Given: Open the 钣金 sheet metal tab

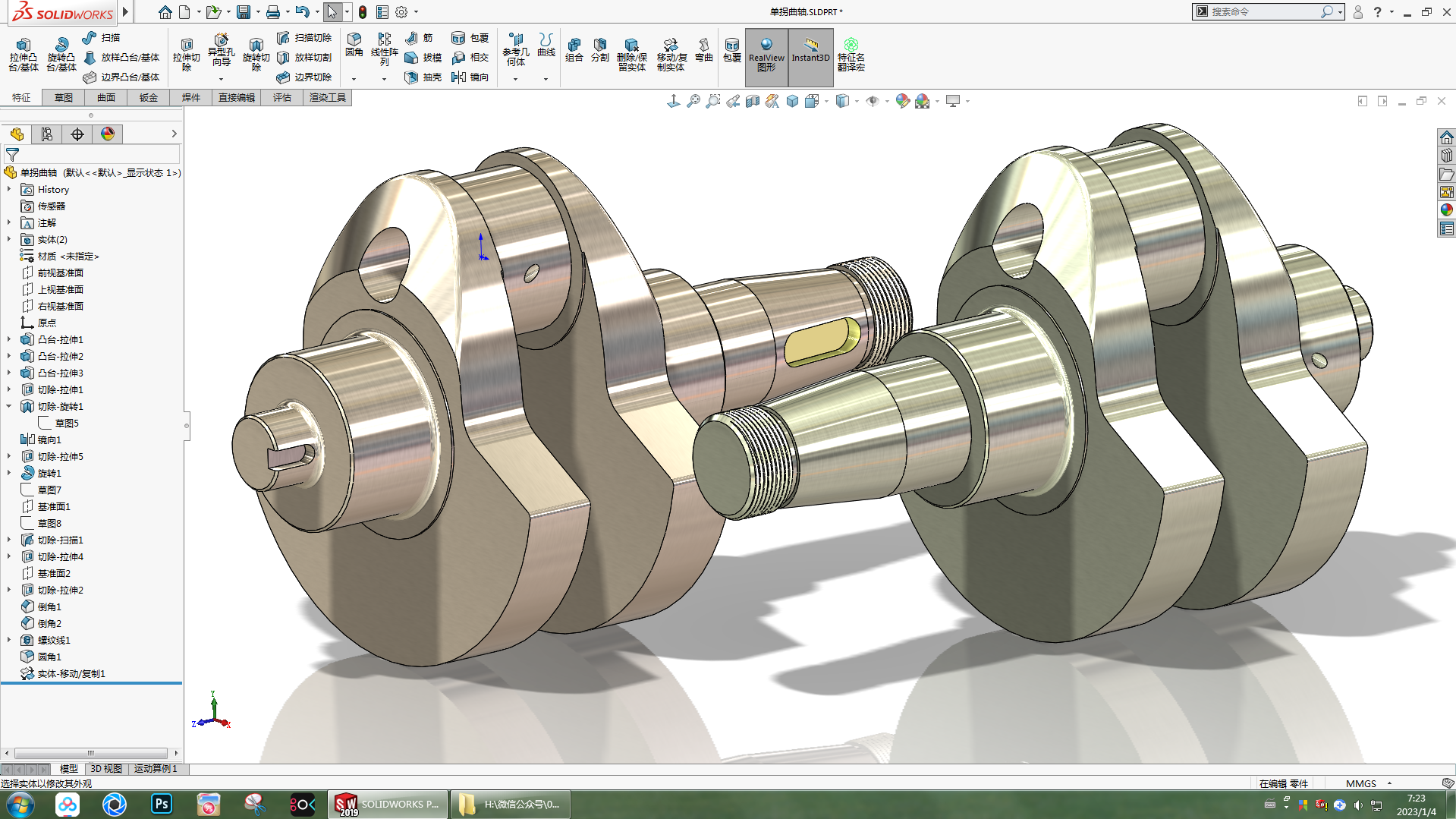Looking at the screenshot, I should pyautogui.click(x=149, y=97).
